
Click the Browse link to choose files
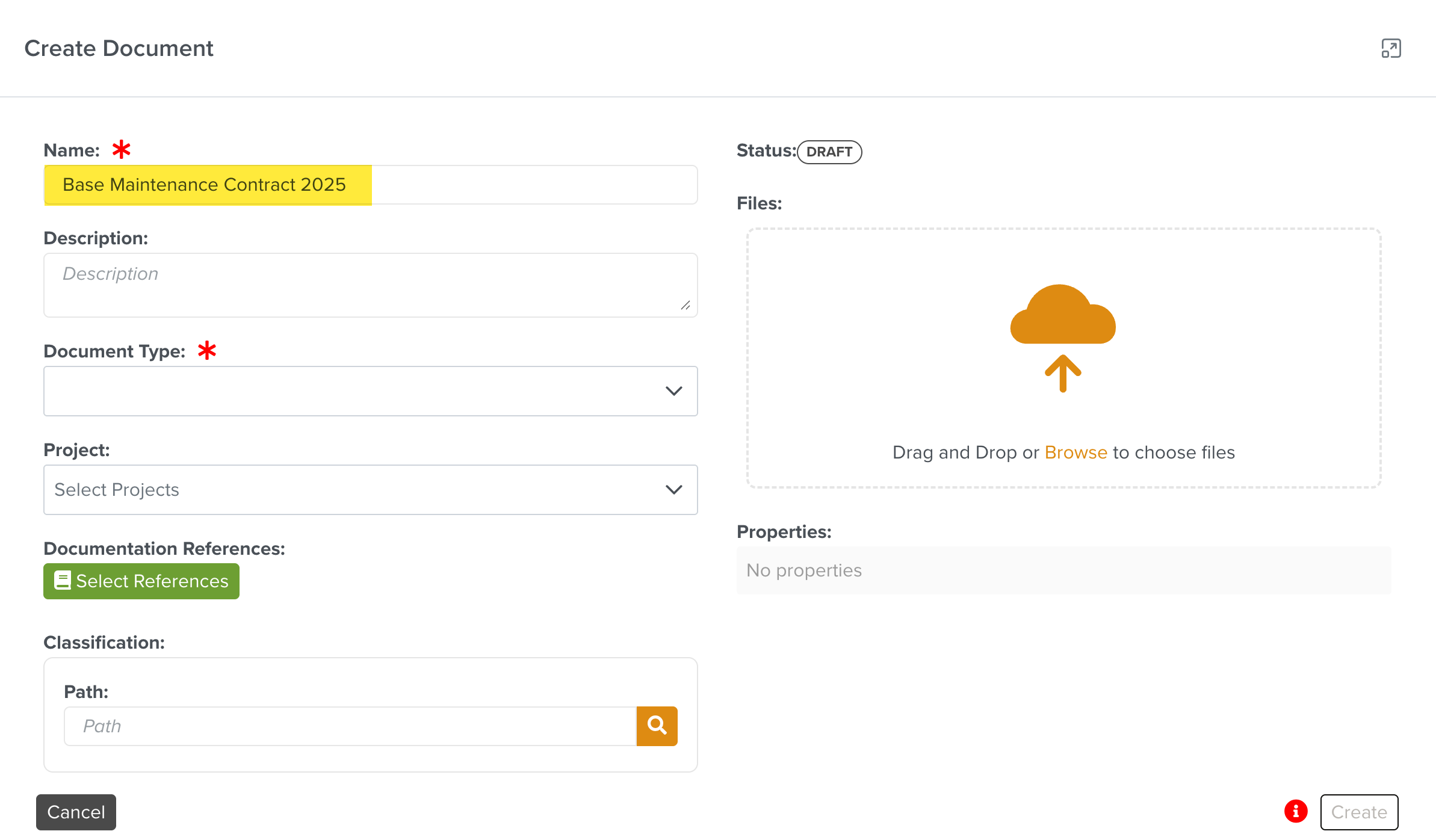[1075, 452]
